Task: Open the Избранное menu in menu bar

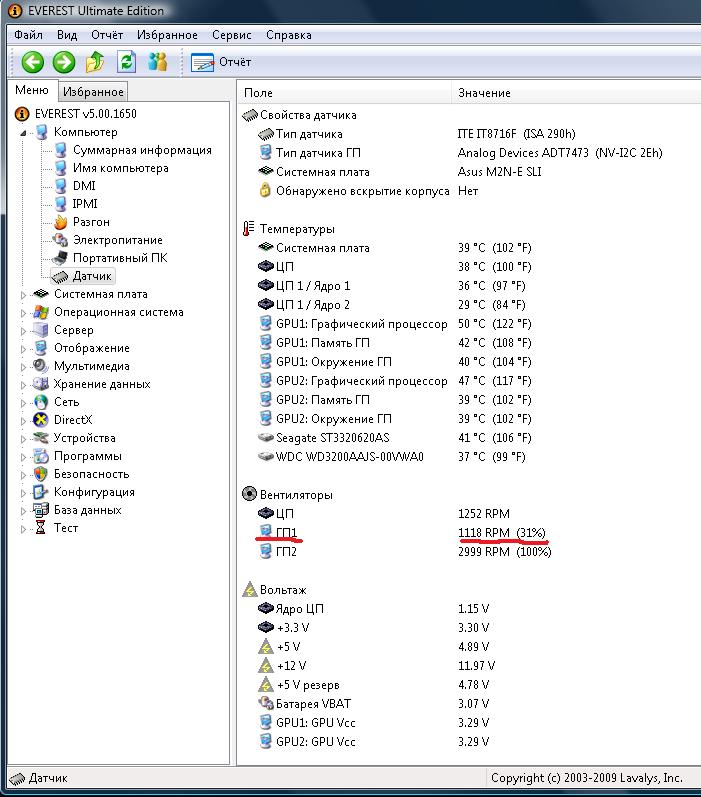Action: pos(167,35)
